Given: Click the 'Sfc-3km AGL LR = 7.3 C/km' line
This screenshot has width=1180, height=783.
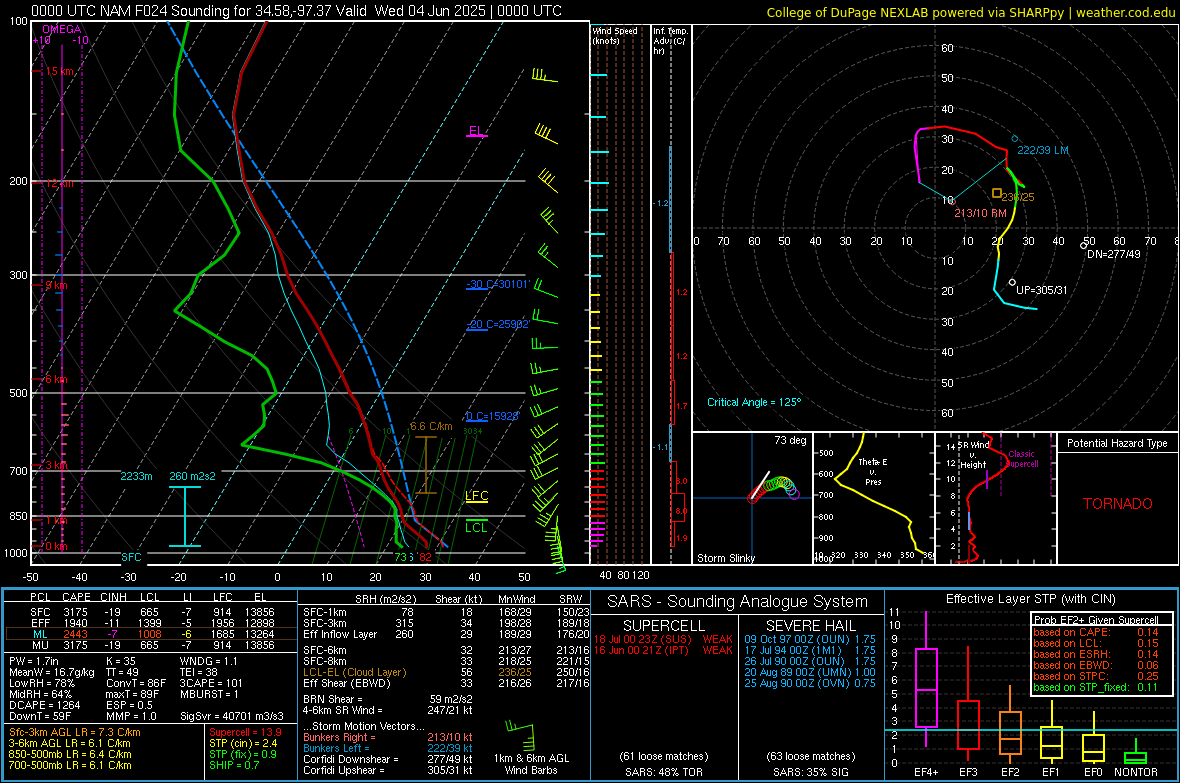Looking at the screenshot, I should [75, 733].
